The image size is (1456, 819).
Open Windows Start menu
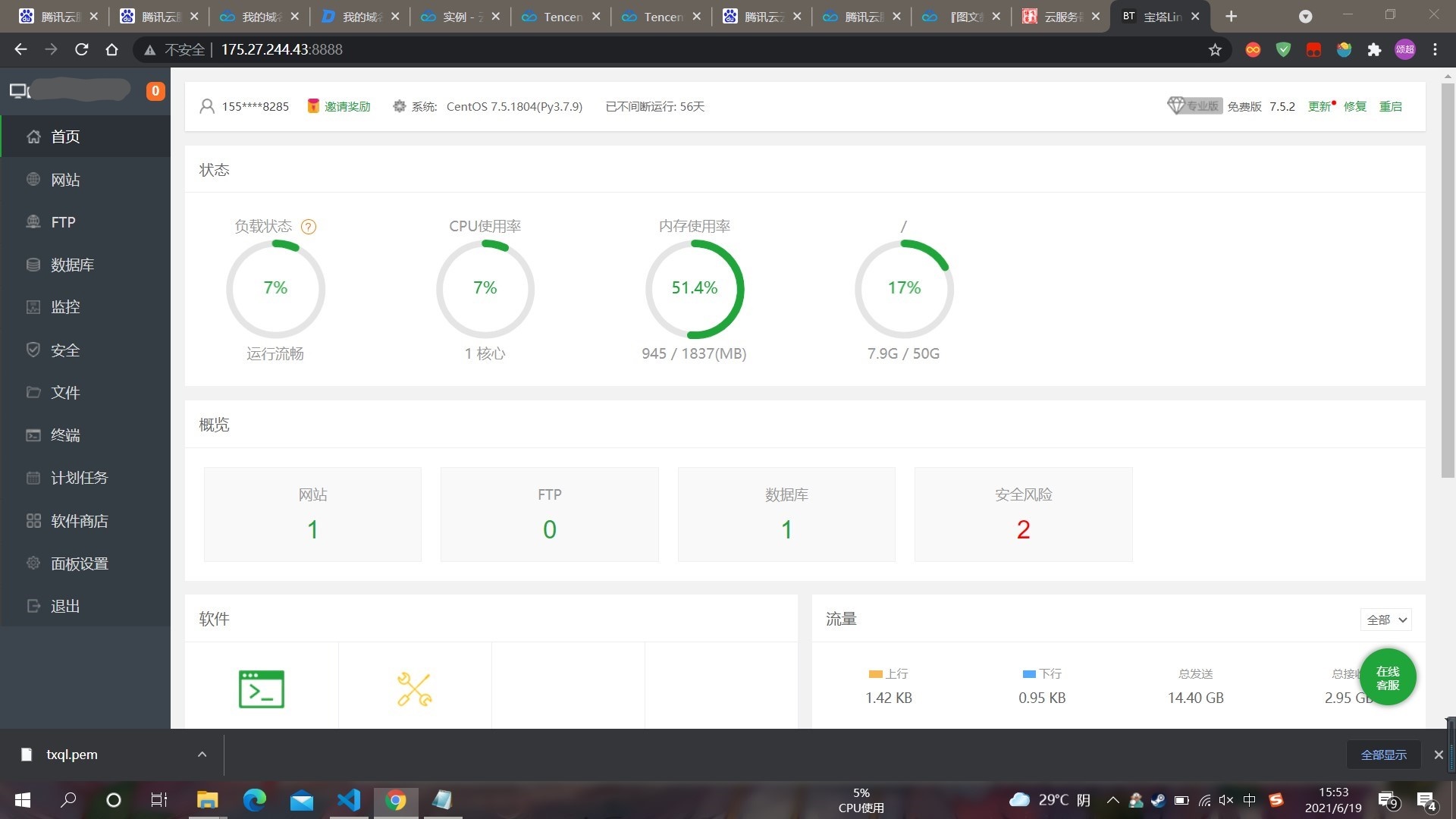23,800
